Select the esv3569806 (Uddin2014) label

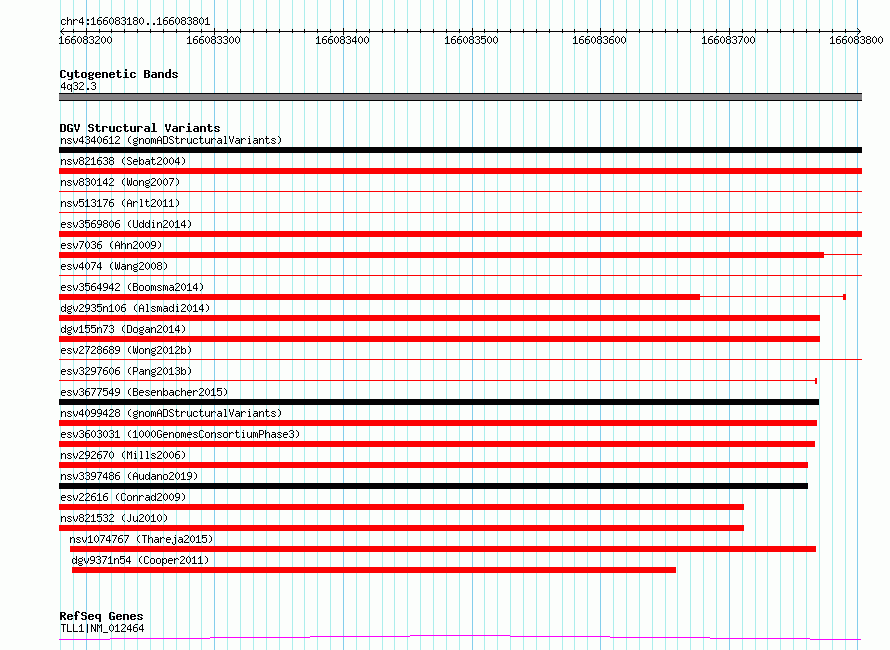click(x=126, y=224)
